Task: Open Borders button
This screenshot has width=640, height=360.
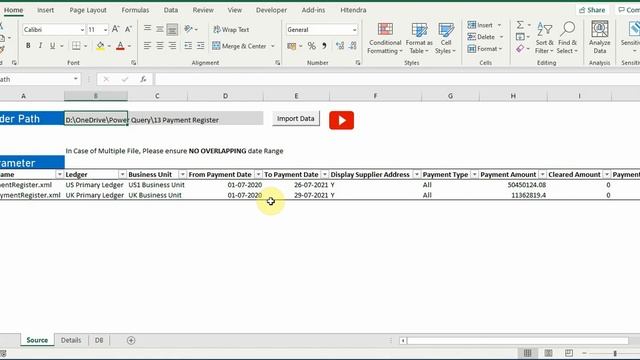Action: pos(76,46)
